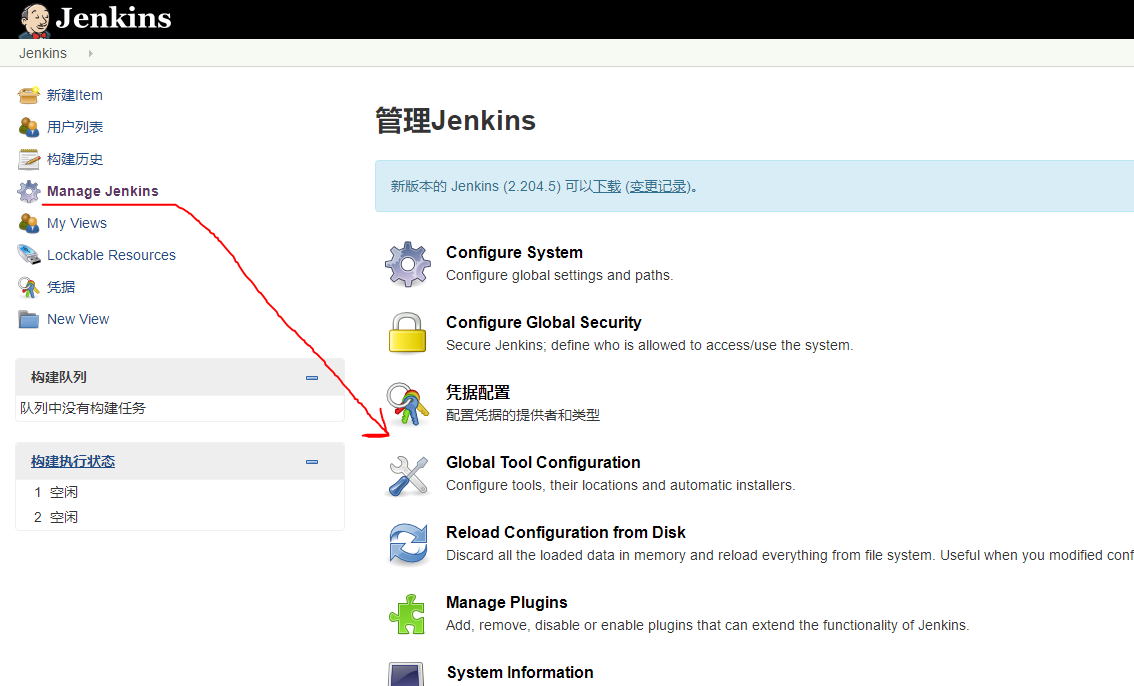Open the 新建Item link

coord(74,95)
